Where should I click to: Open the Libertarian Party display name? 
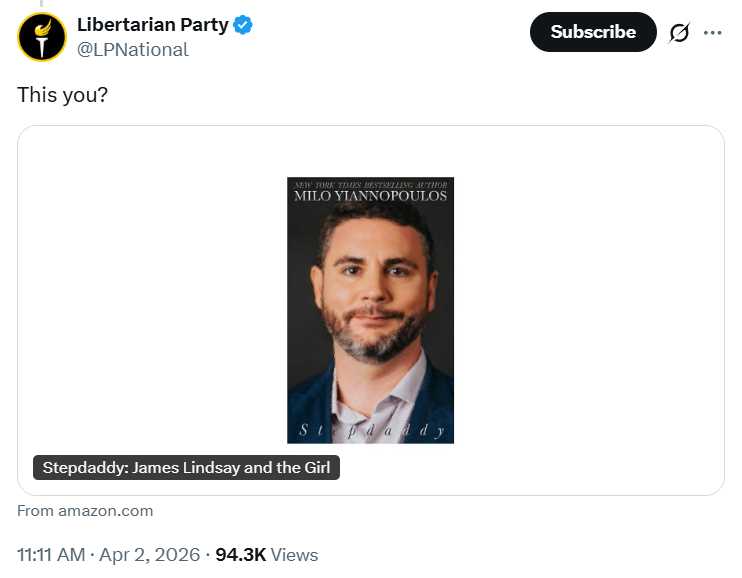tap(152, 25)
